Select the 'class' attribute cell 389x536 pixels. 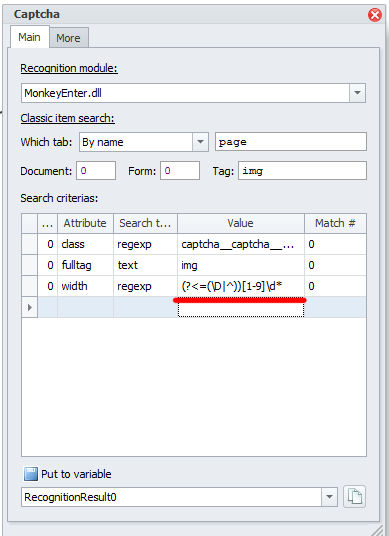[x=85, y=244]
